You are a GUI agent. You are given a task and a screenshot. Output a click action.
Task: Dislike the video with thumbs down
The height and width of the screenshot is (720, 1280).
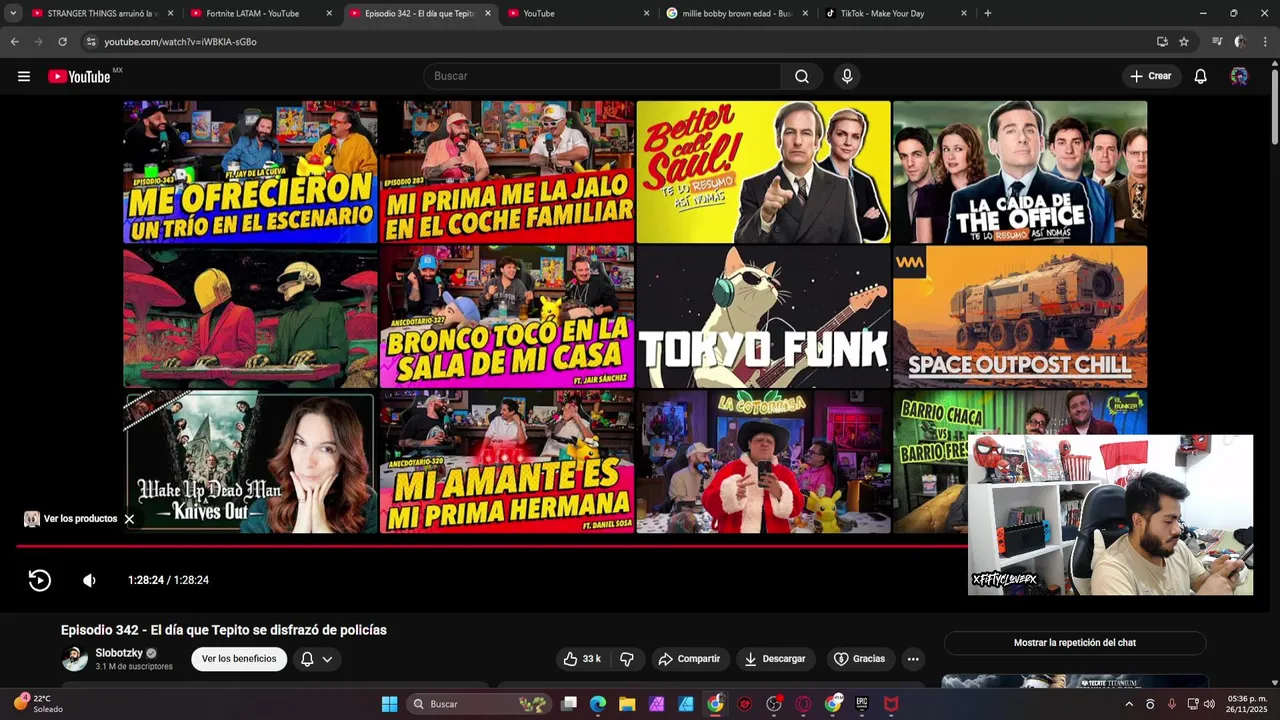pos(627,659)
